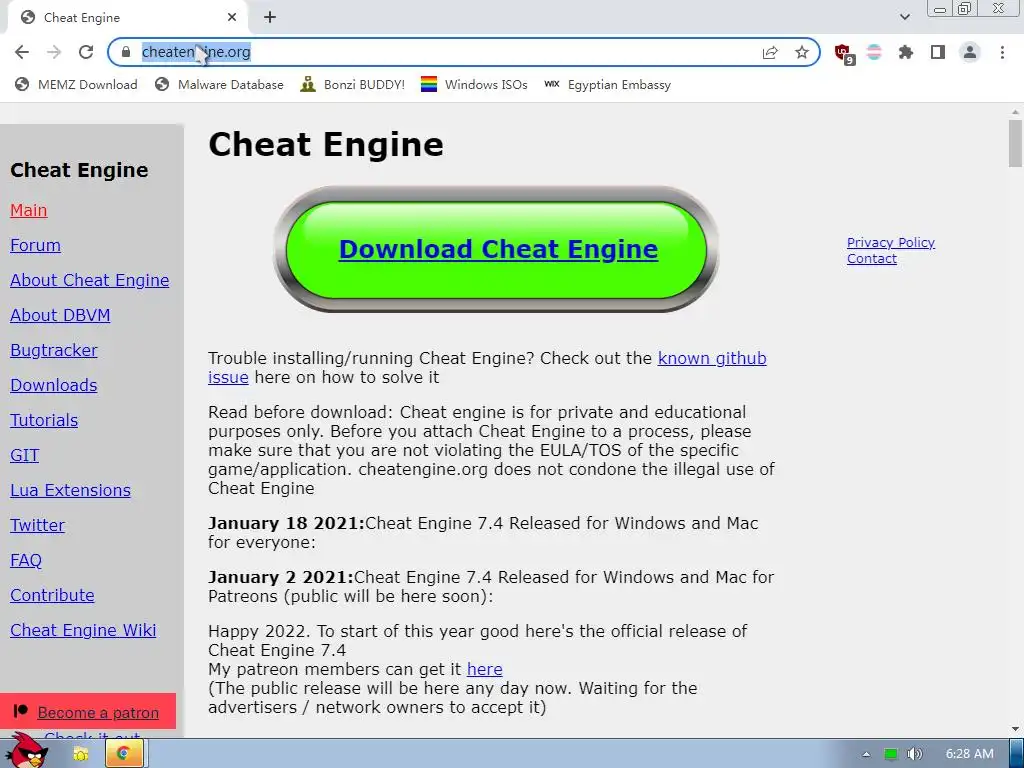
Task: Show hidden system tray icons
Action: 866,754
